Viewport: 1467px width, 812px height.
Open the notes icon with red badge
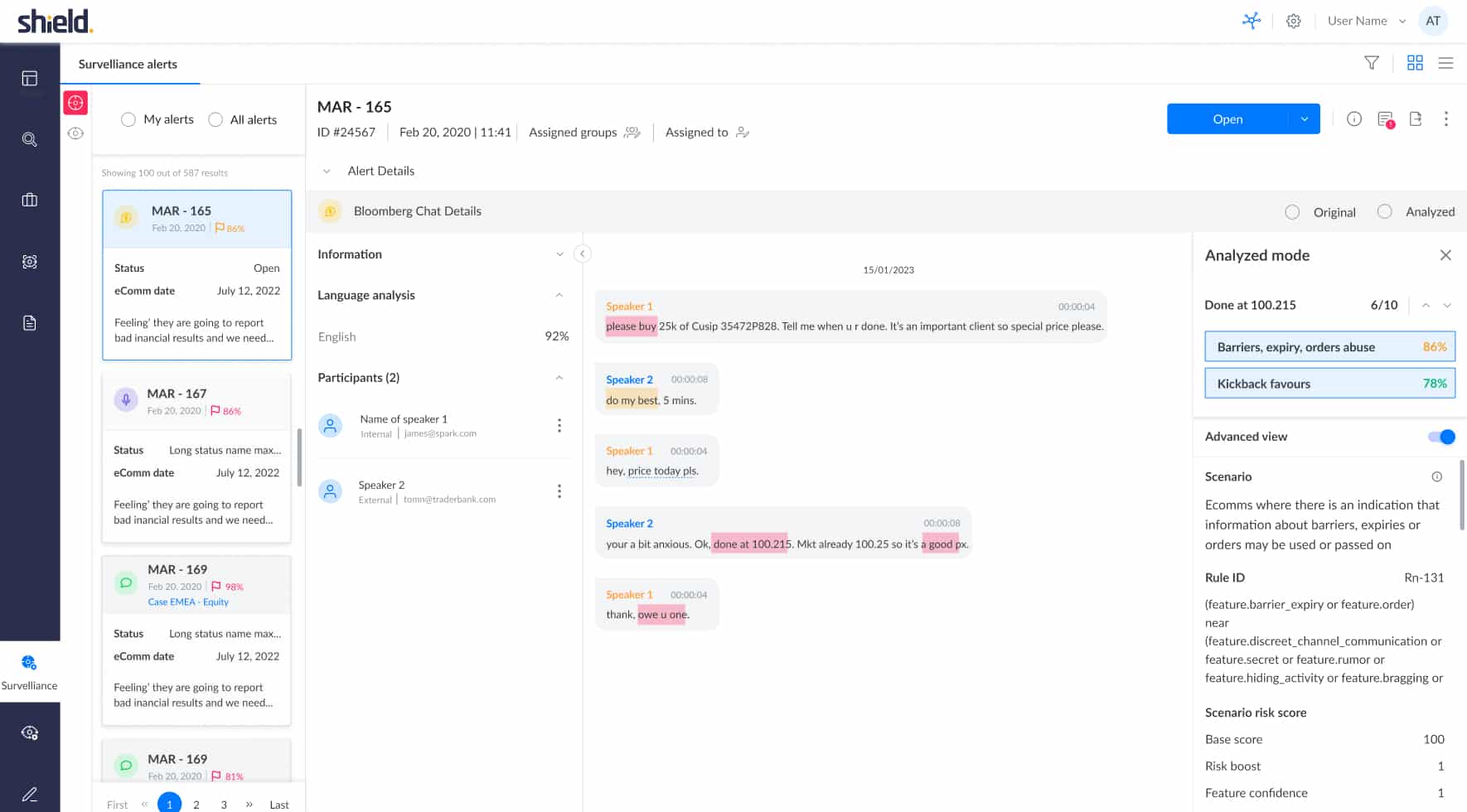1385,119
